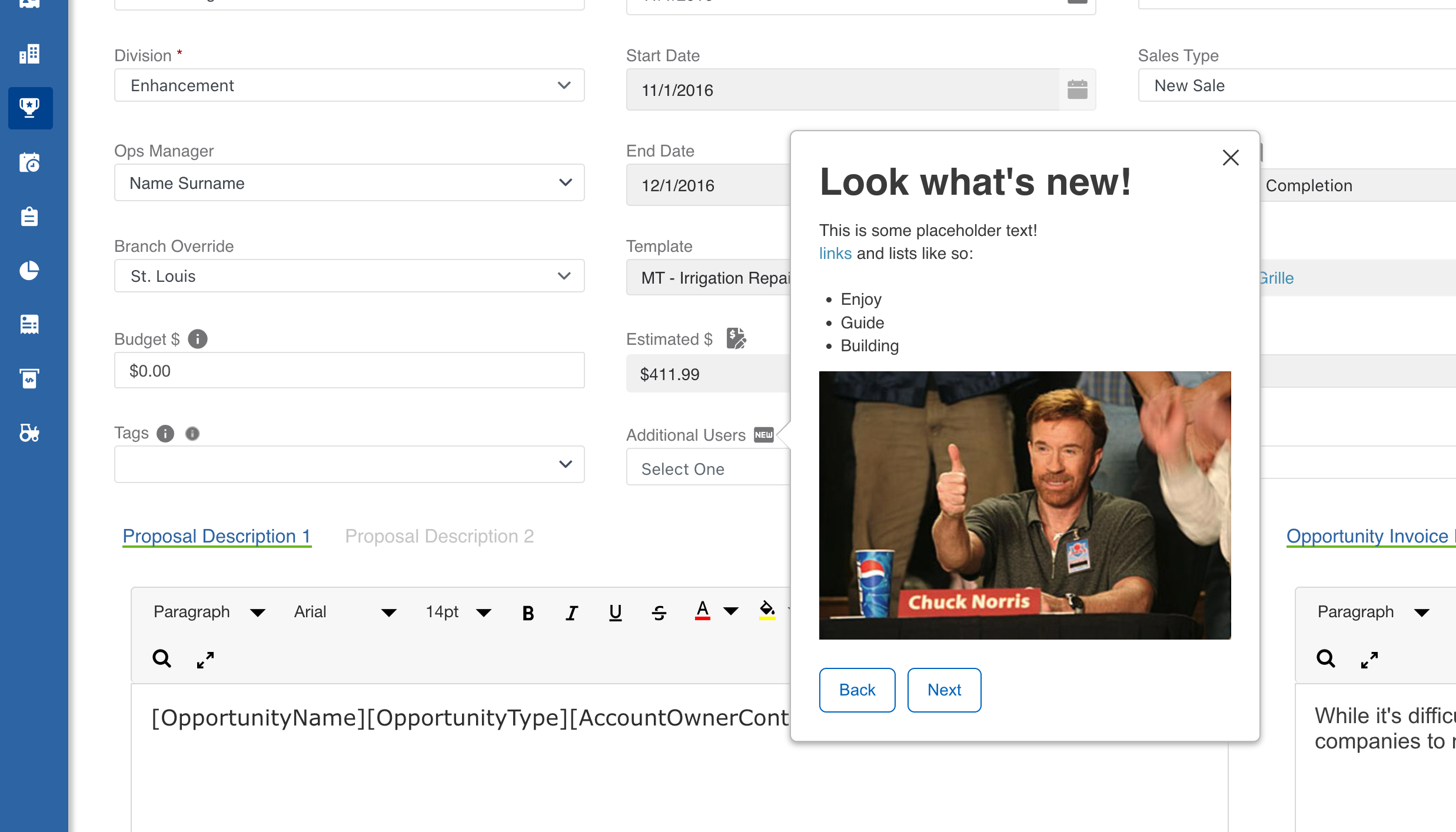Screen dimensions: 1456x832
Task: Open the buildings sidebar icon
Action: pos(29,54)
